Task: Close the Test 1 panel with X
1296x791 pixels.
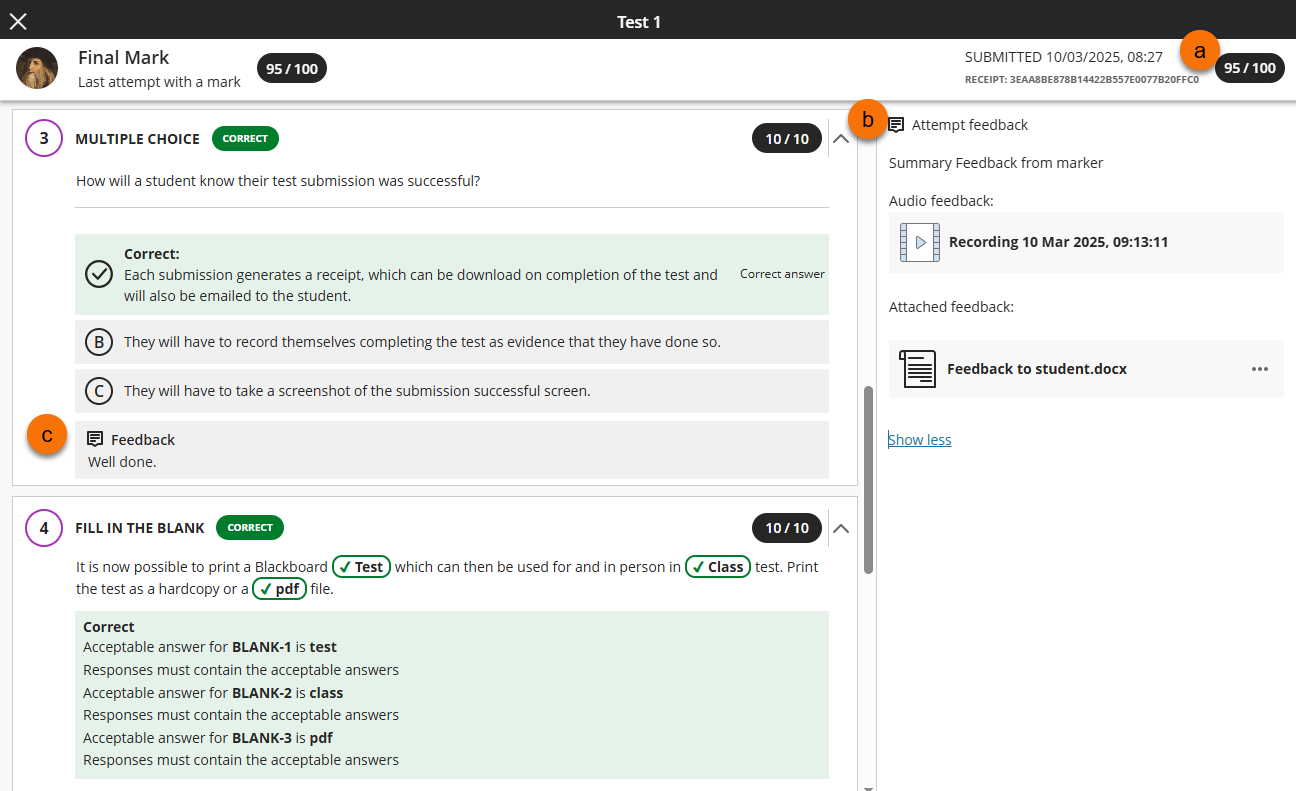Action: (18, 21)
